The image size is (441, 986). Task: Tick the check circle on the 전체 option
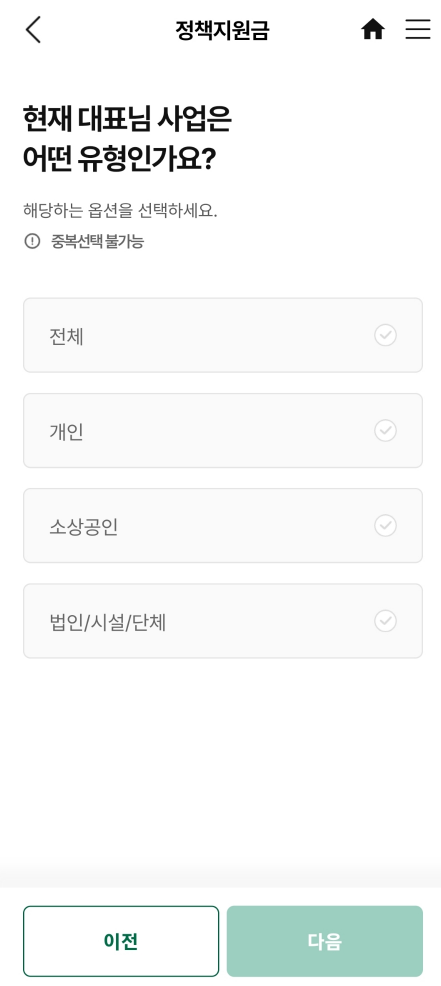coord(386,335)
